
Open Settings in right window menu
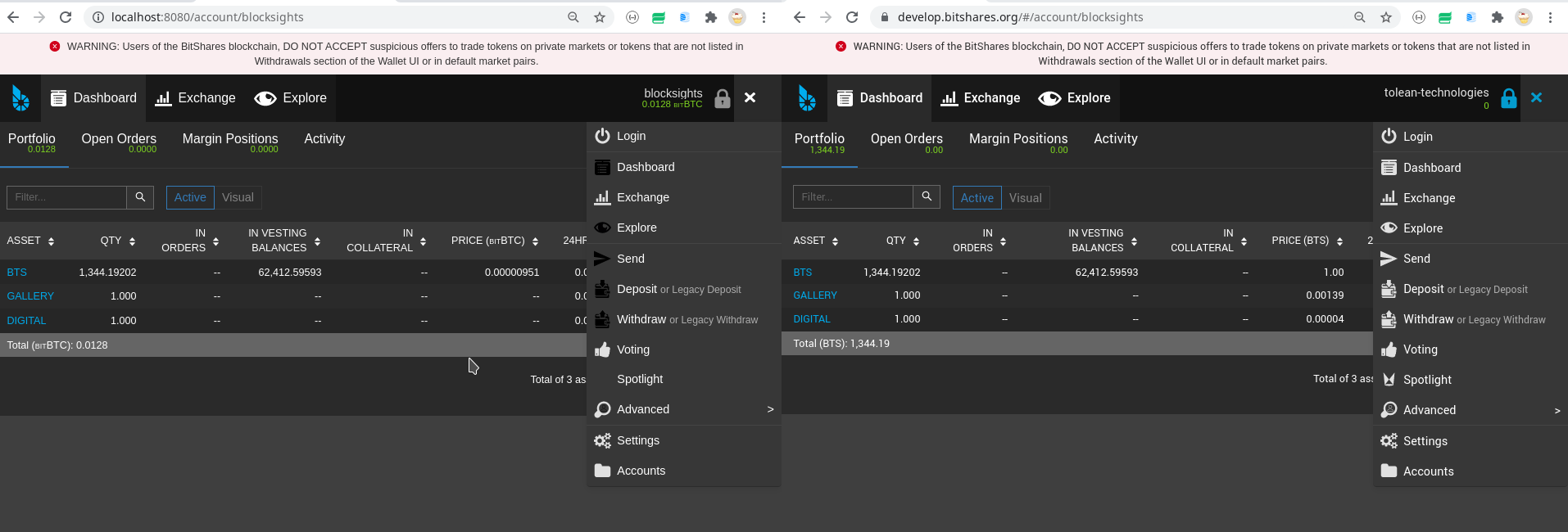click(x=1471, y=441)
